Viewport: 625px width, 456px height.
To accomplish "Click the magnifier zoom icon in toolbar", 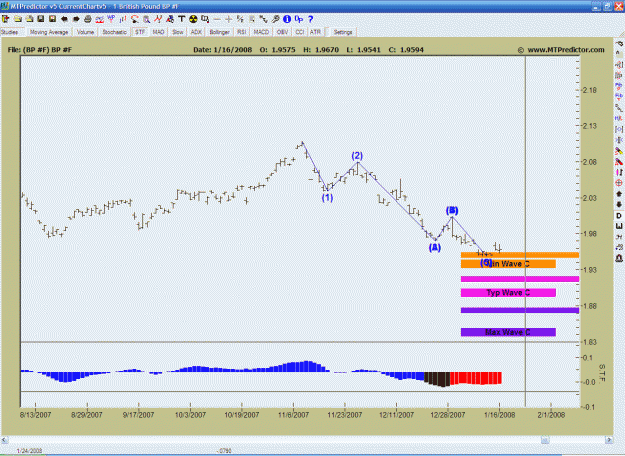I will [146, 19].
